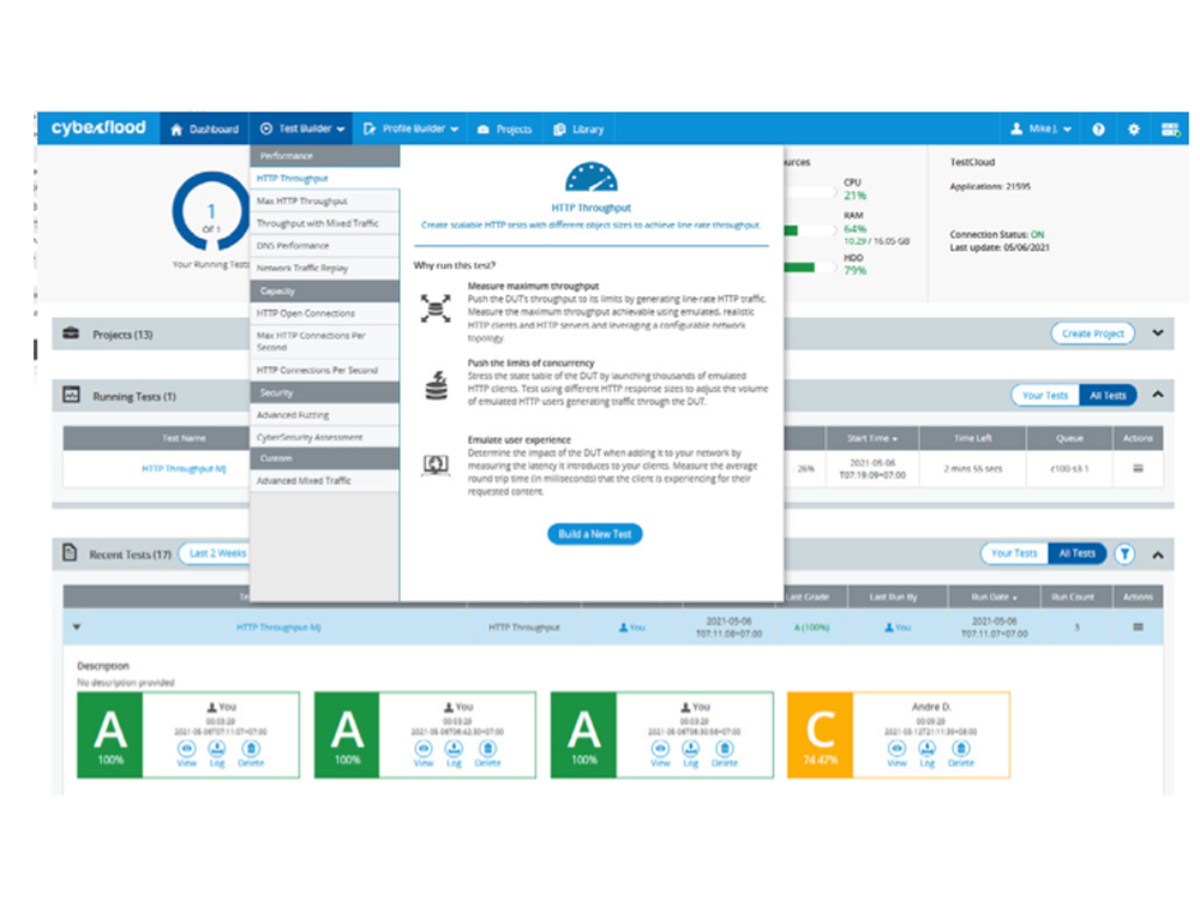Open the Test Builder dropdown
This screenshot has width=1200, height=900.
(x=301, y=129)
